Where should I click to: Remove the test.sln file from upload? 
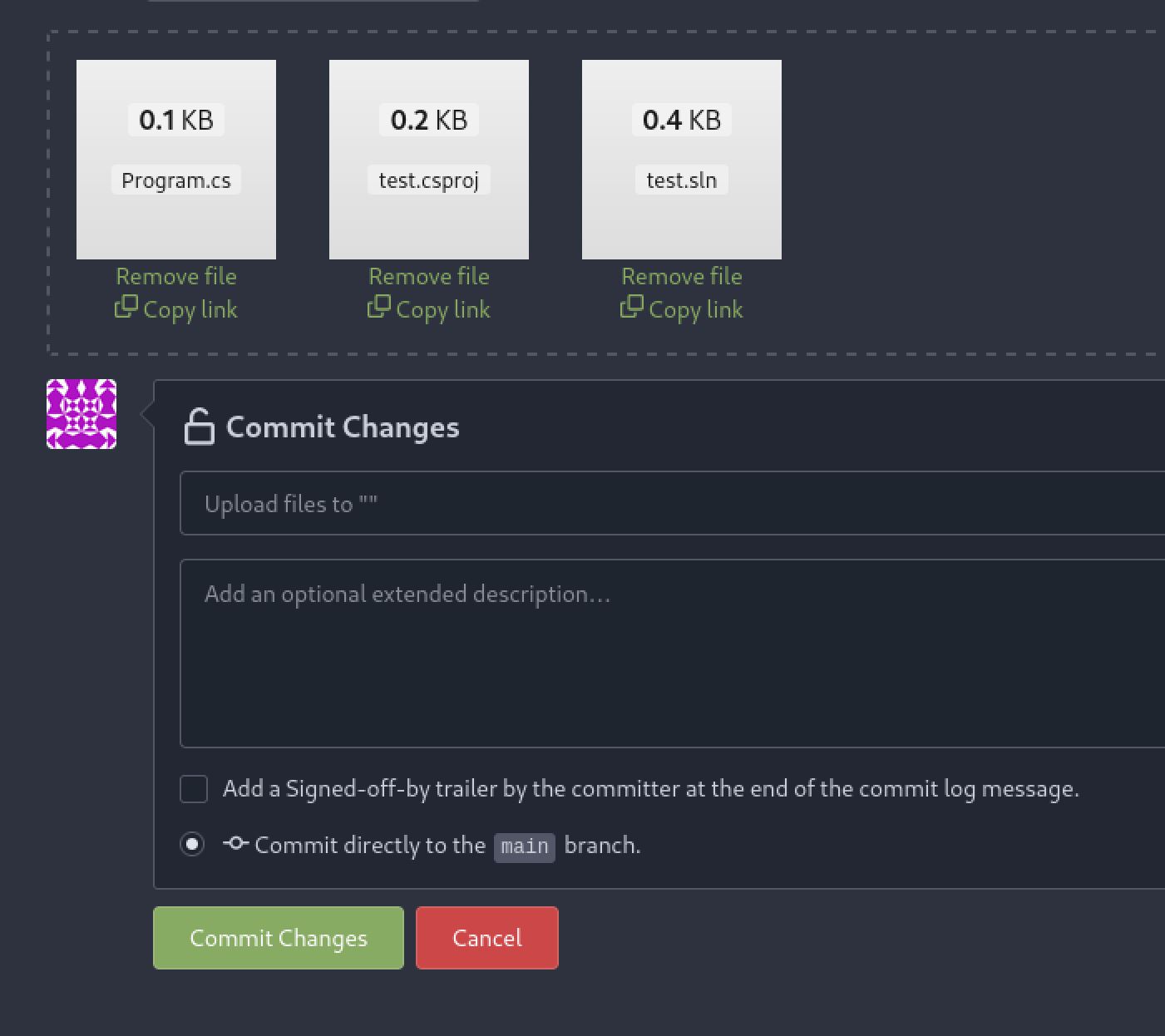(682, 276)
